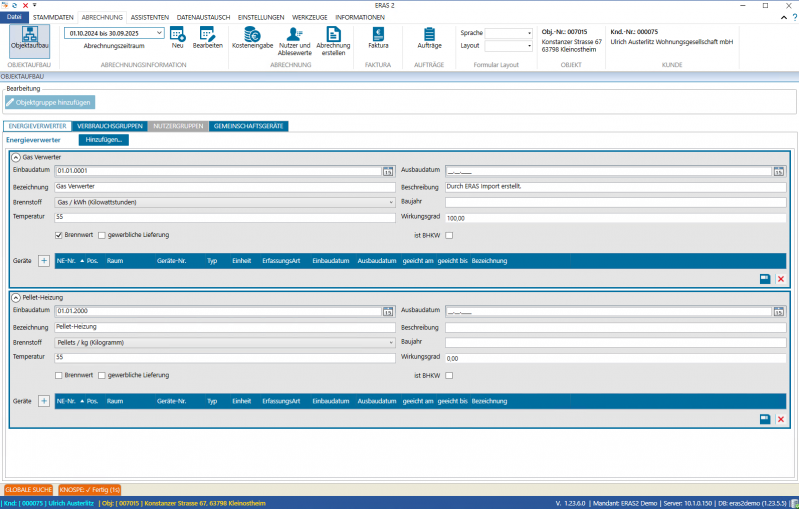
Task: Switch to the STAMMDATEN ribbon tab
Action: click(x=53, y=17)
